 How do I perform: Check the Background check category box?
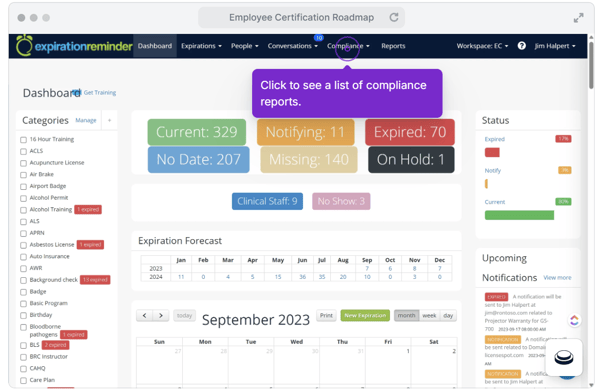pyautogui.click(x=23, y=280)
